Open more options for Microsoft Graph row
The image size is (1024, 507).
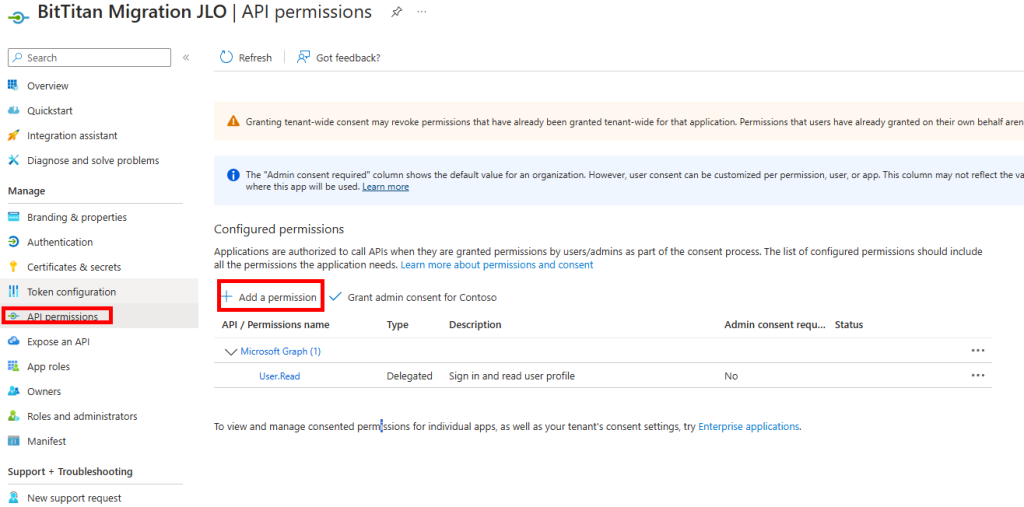pos(977,351)
